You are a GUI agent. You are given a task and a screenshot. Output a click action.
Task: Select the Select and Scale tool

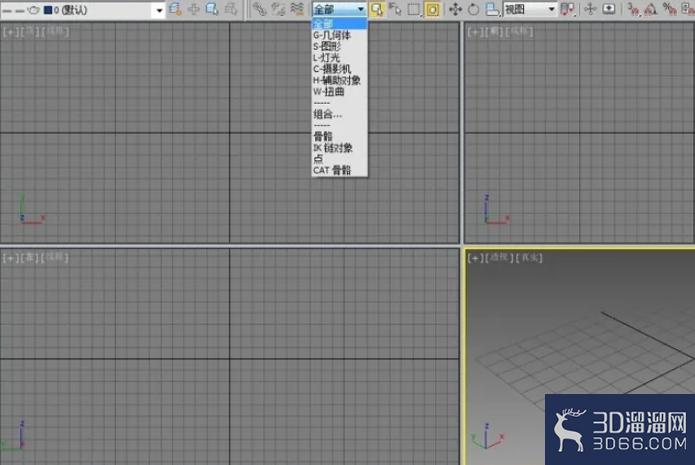point(492,9)
